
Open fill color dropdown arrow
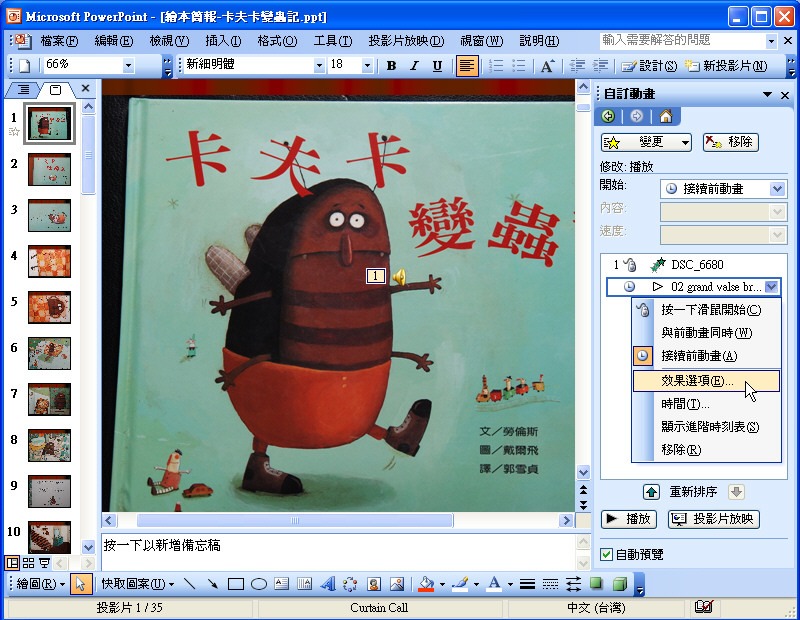pos(442,584)
